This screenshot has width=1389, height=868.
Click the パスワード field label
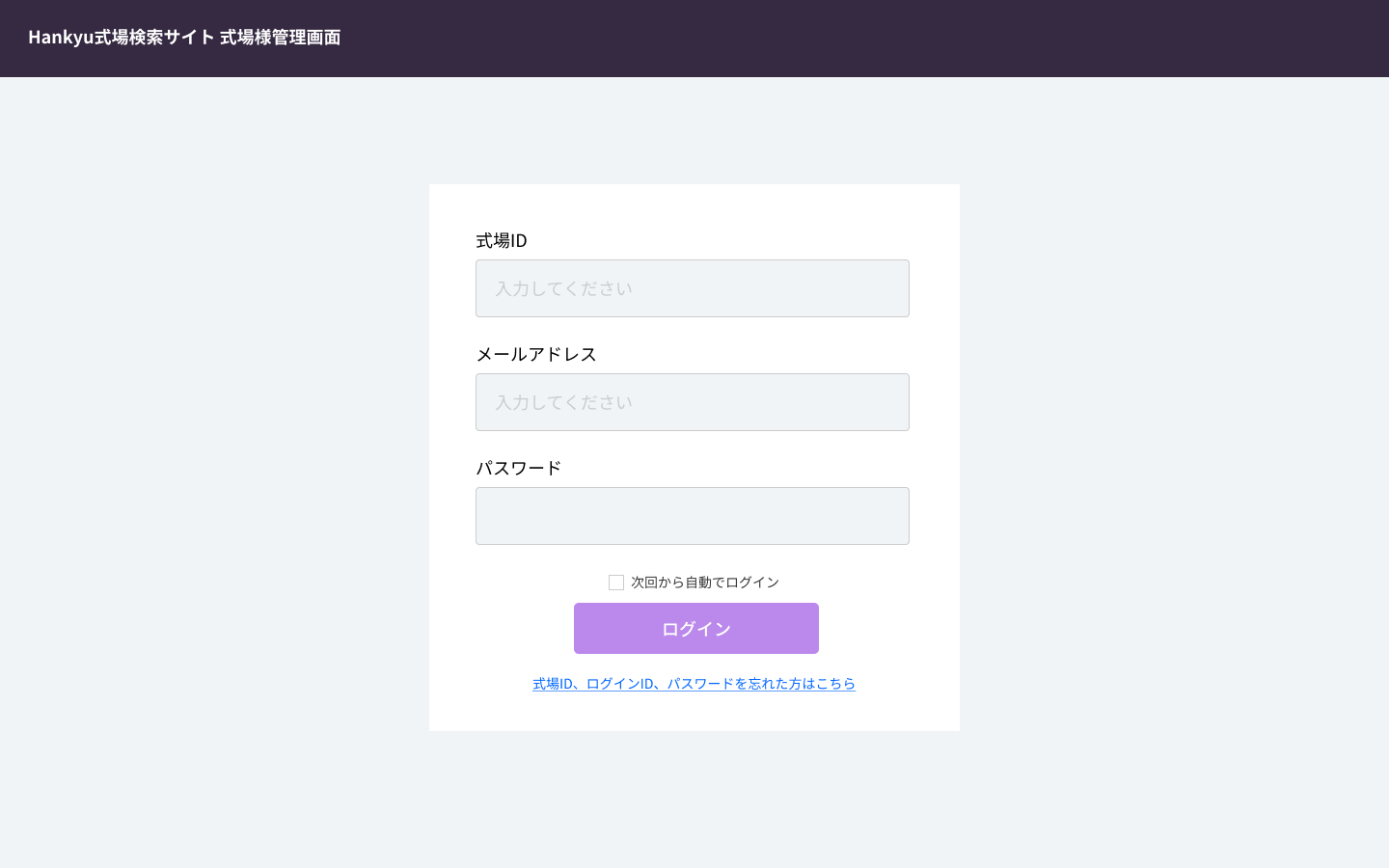[x=519, y=468]
